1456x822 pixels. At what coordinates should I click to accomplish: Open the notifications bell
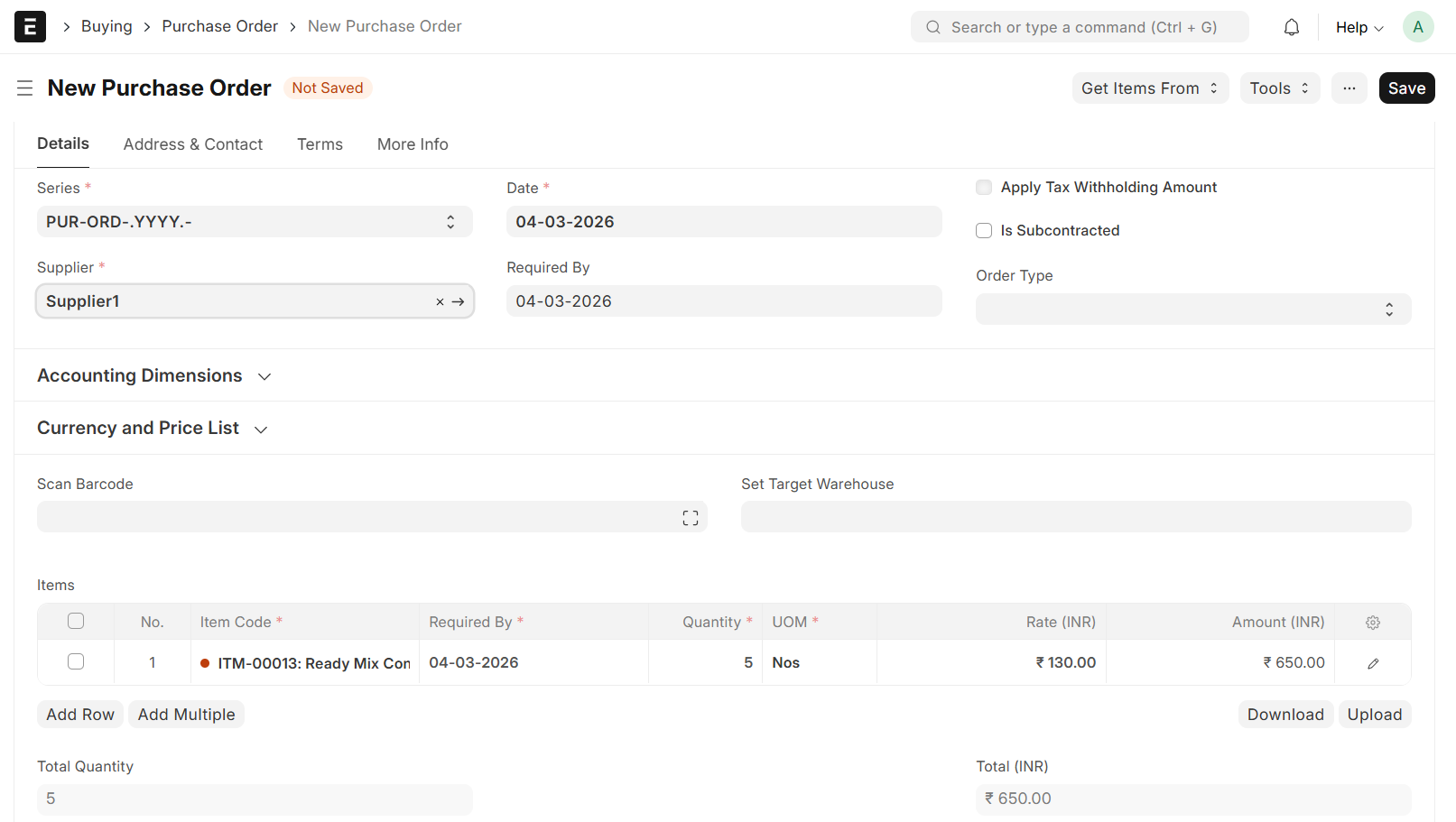(1291, 27)
